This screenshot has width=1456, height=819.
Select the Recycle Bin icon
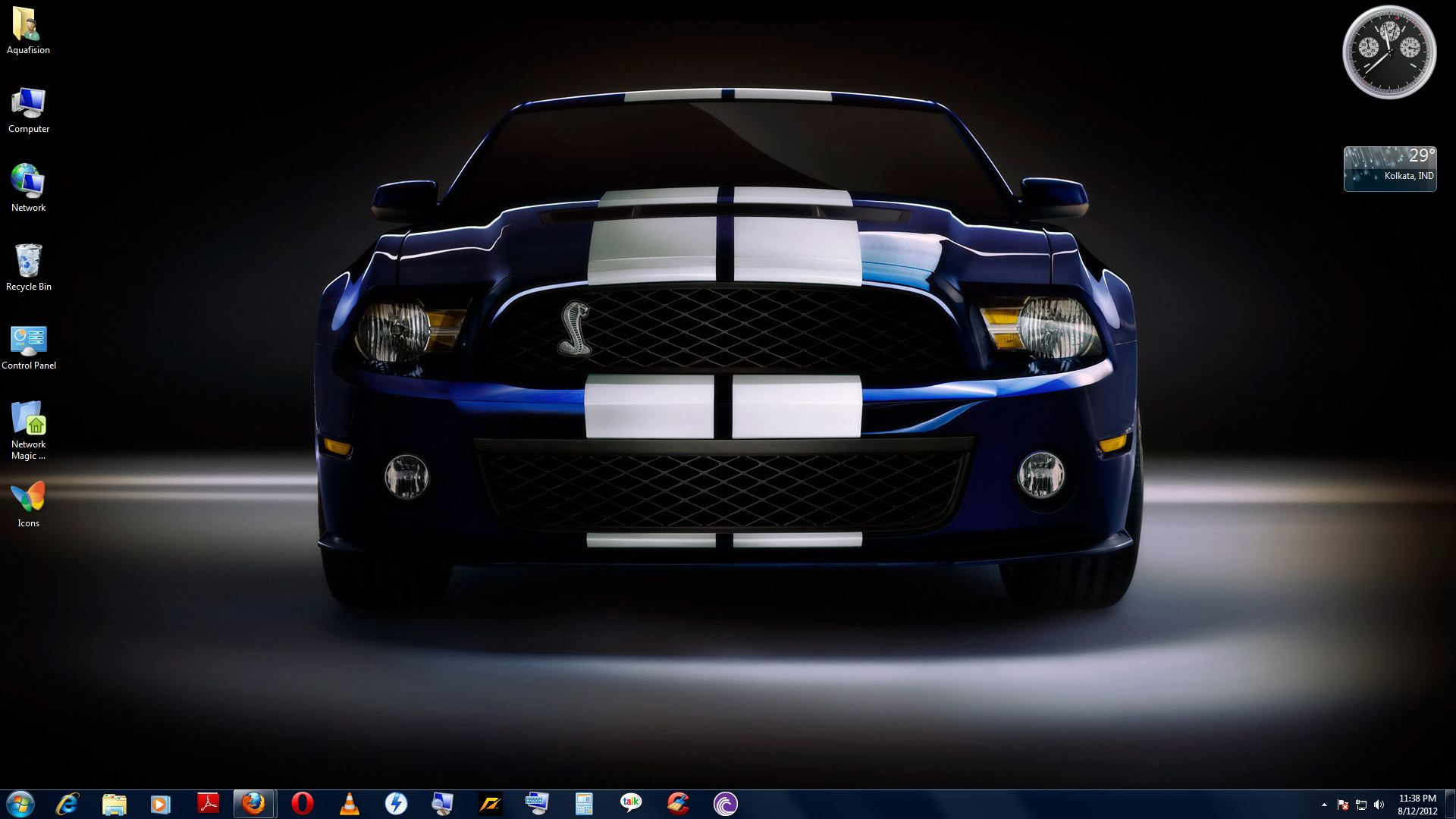point(28,268)
